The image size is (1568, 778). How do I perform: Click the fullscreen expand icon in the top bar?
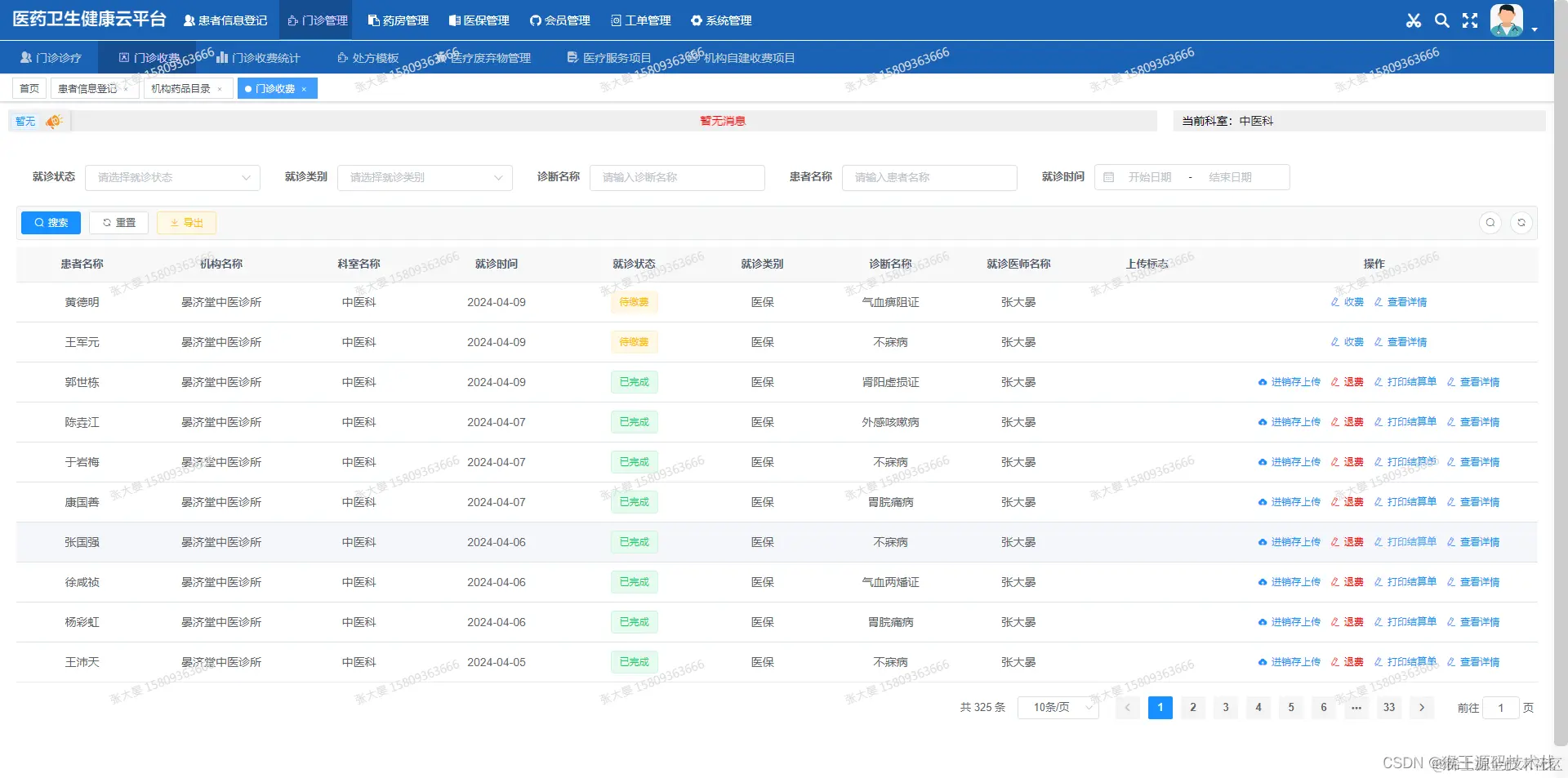[1470, 20]
